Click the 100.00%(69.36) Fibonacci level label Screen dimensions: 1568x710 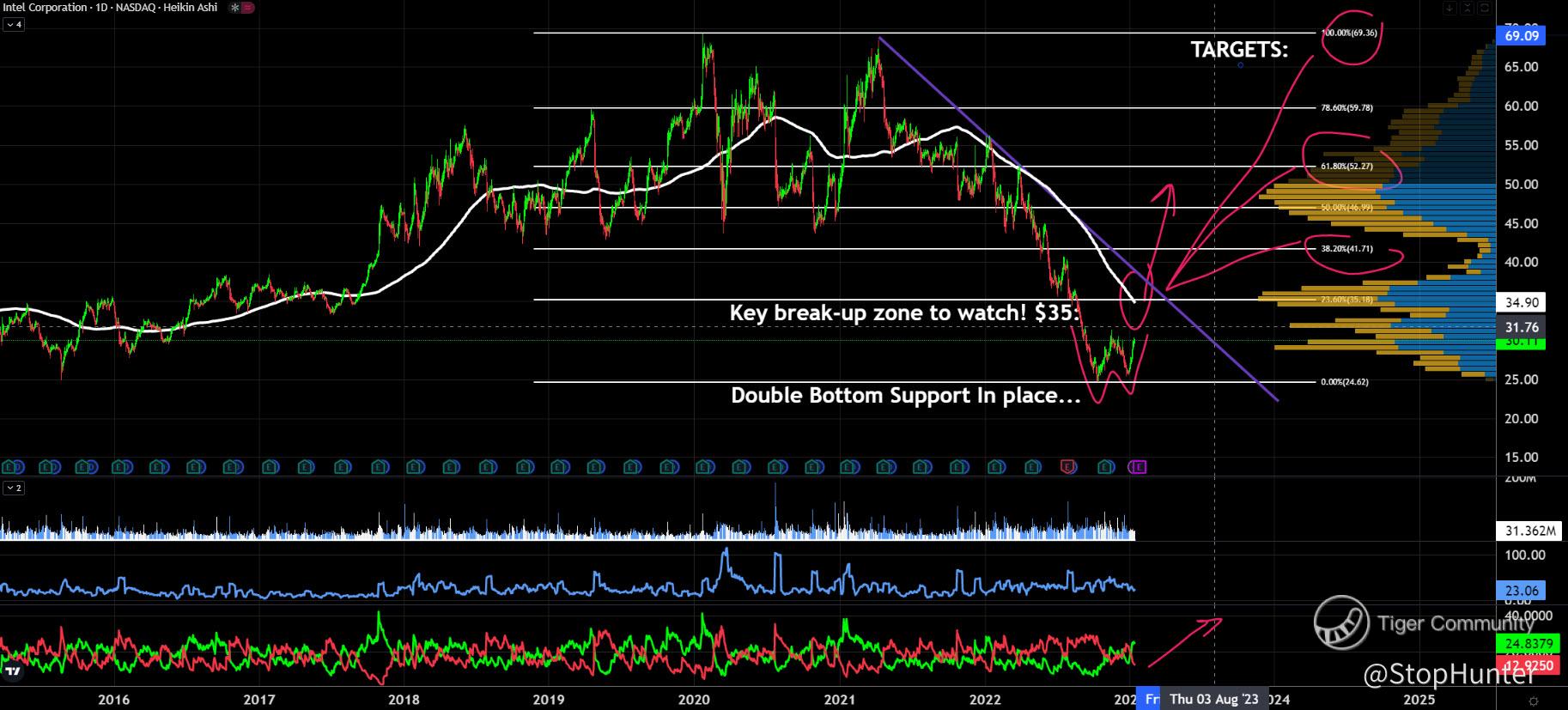[1350, 33]
